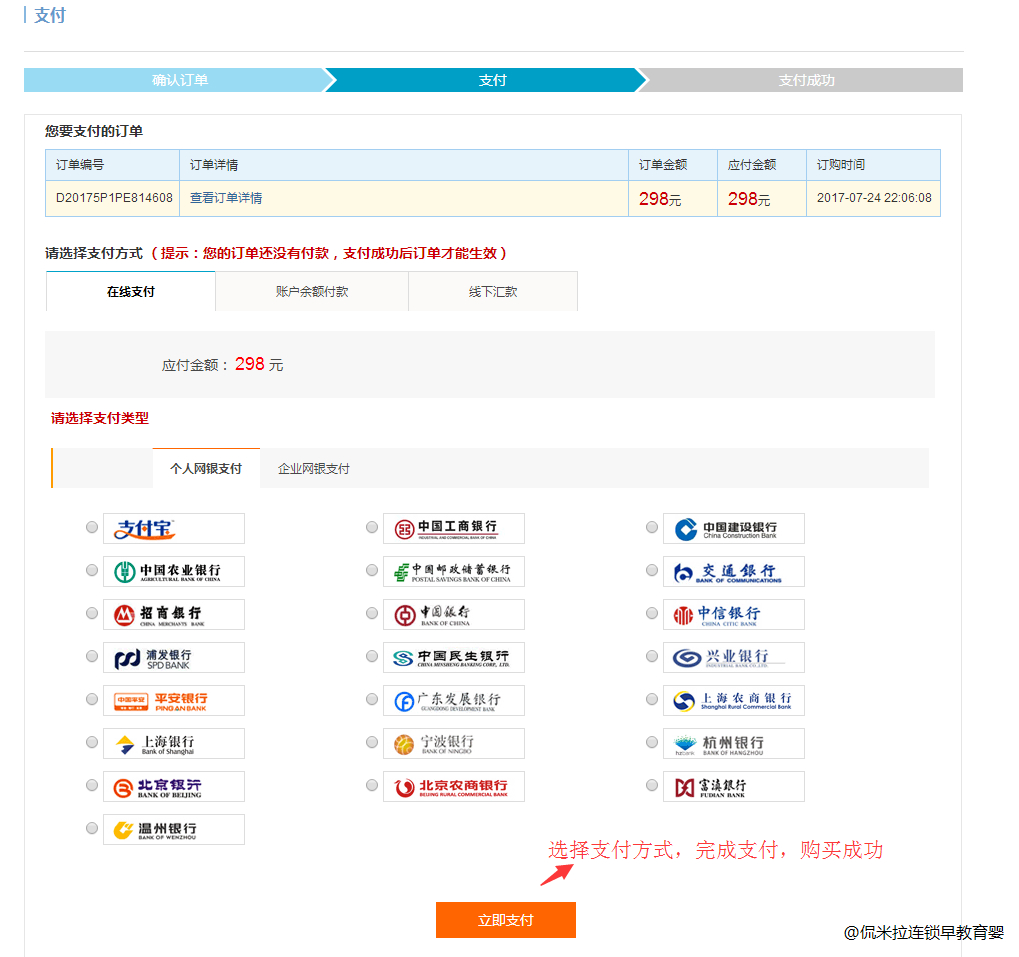Select the radio button for 平安银行
Image resolution: width=1019 pixels, height=957 pixels.
pyautogui.click(x=92, y=699)
